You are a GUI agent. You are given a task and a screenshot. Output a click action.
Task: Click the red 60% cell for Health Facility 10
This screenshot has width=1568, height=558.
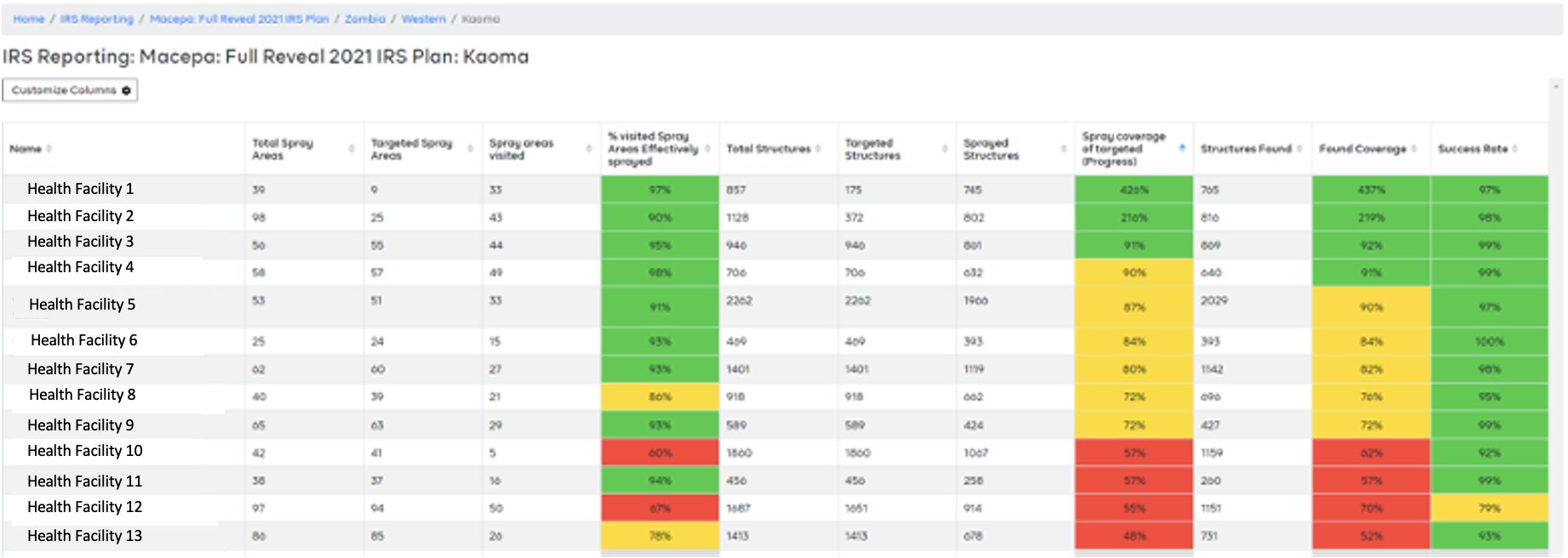pyautogui.click(x=660, y=453)
